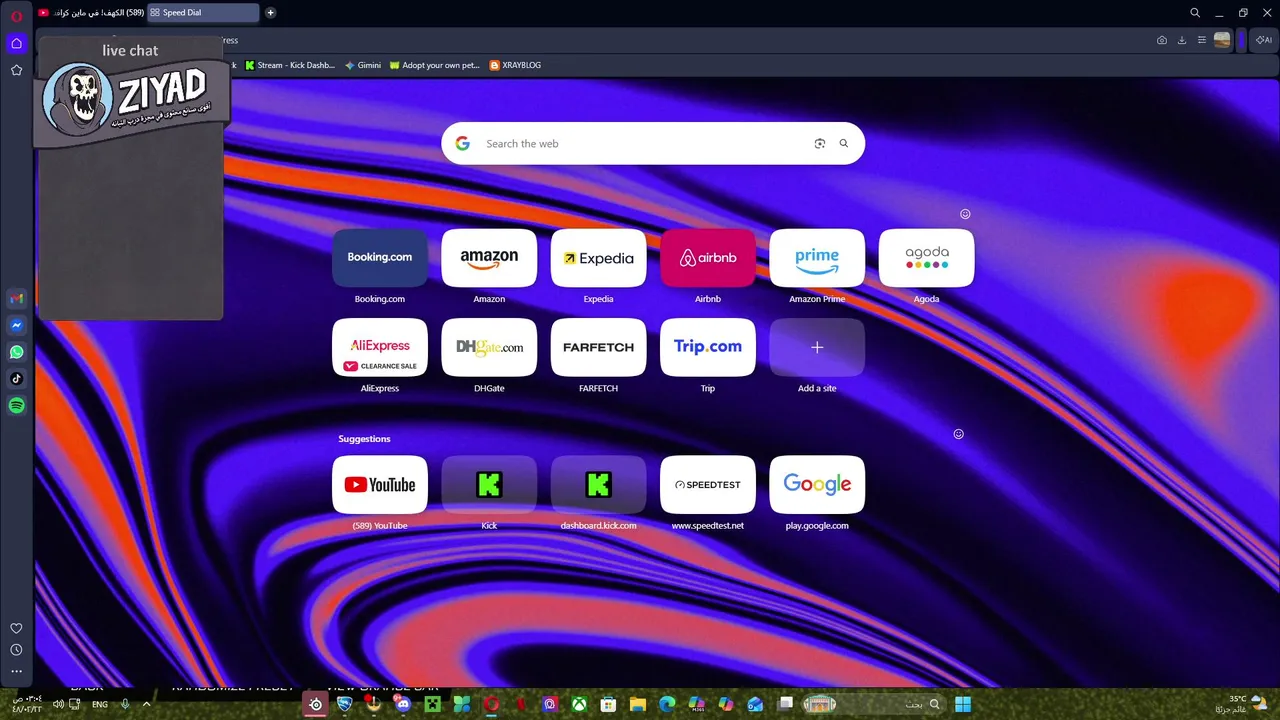Viewport: 1280px width, 720px height.
Task: Open Adopt your own pet bookmark
Action: click(x=434, y=65)
